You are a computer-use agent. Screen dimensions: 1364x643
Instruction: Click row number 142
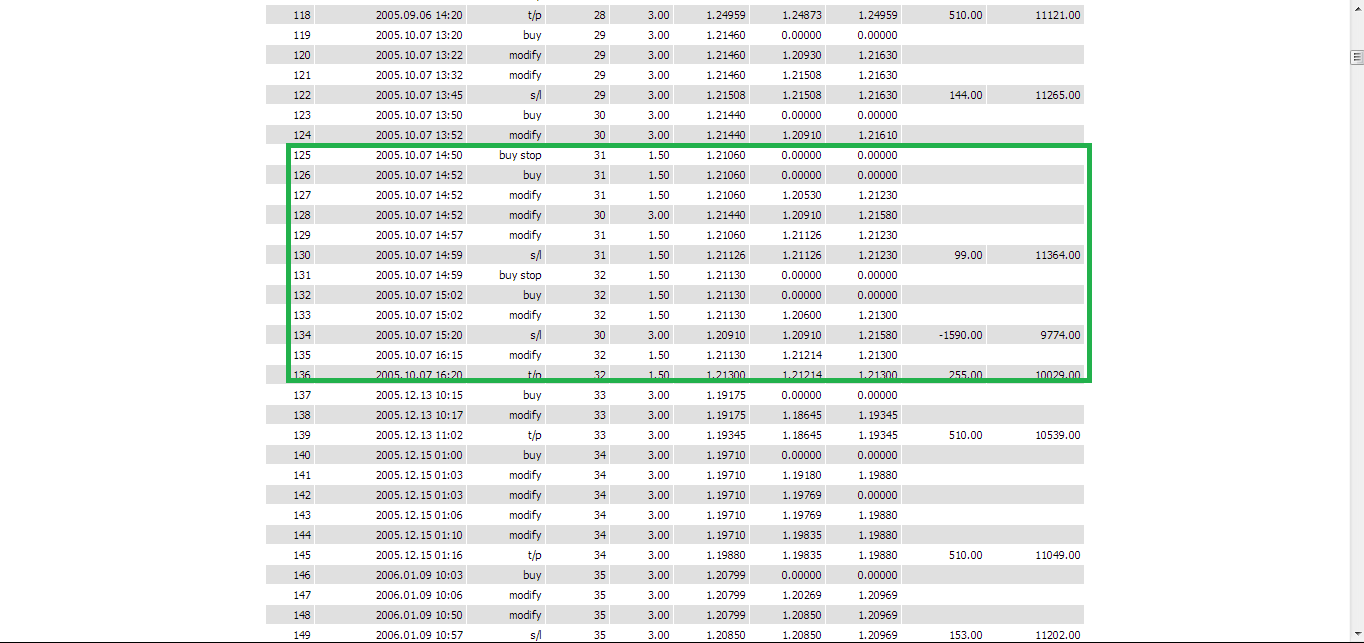[x=302, y=495]
